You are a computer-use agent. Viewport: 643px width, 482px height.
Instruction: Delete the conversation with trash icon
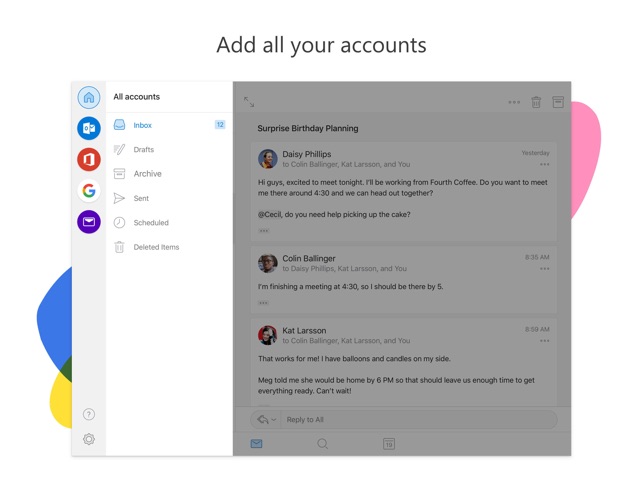[x=536, y=102]
